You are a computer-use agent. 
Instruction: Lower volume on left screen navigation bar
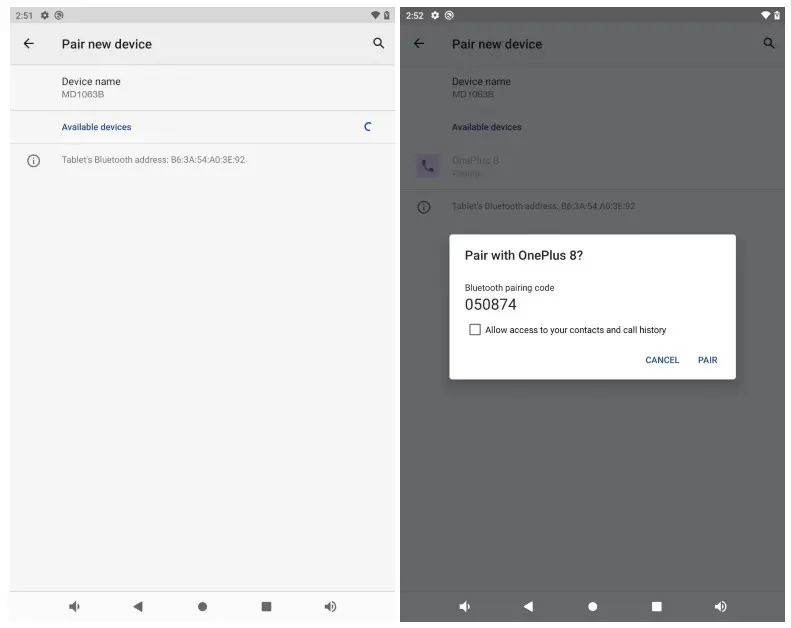tap(74, 606)
